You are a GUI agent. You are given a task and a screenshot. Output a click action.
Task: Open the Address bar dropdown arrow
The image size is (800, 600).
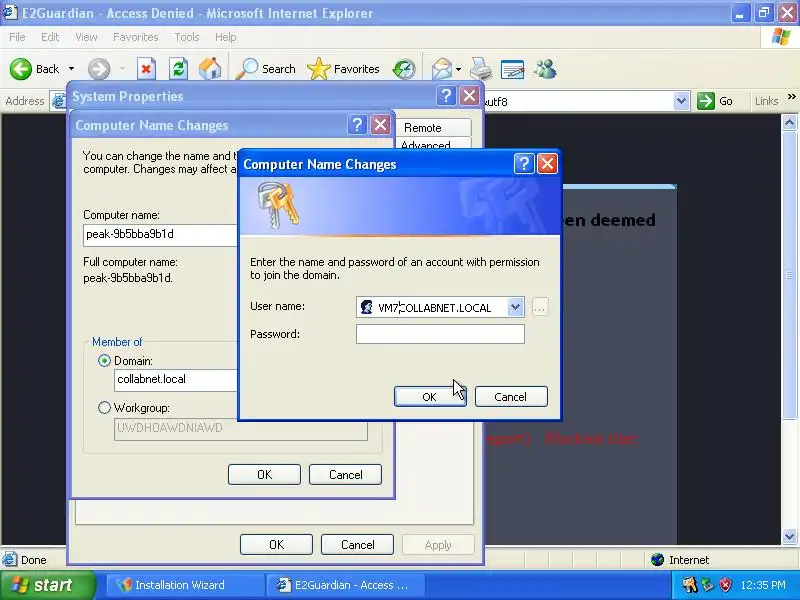click(681, 101)
